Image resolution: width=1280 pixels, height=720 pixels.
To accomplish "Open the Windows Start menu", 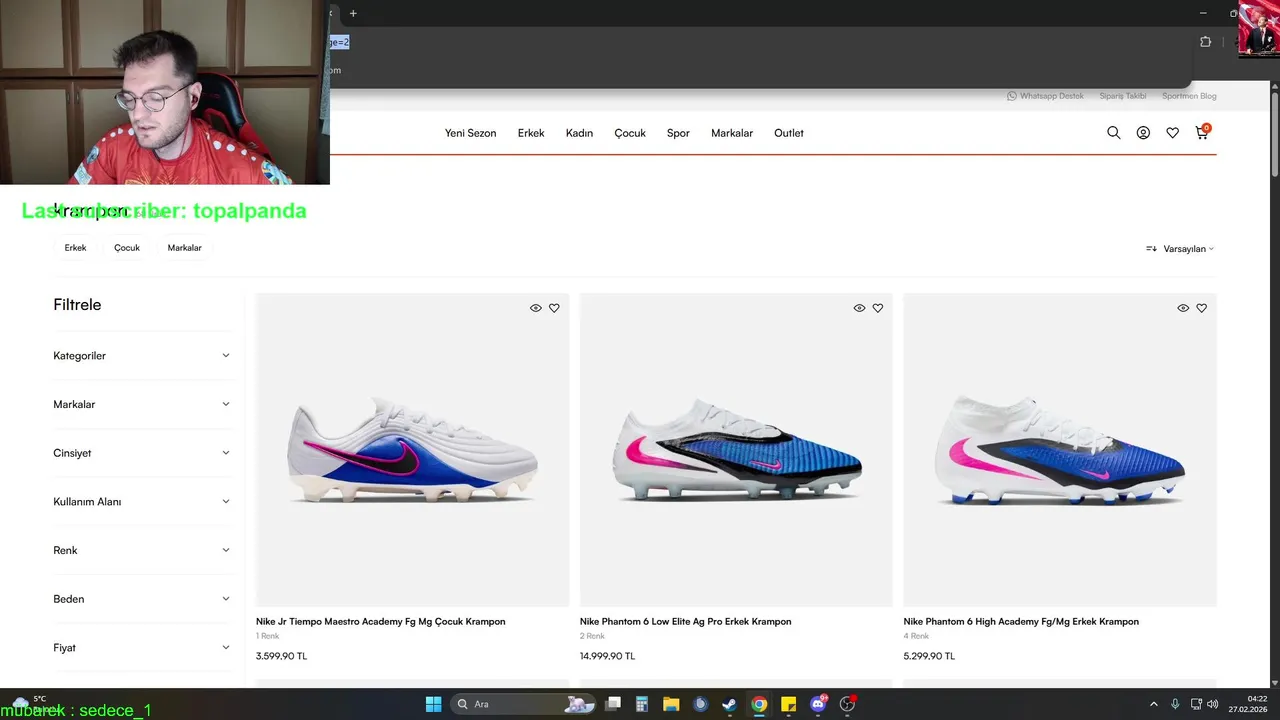I will 433,704.
